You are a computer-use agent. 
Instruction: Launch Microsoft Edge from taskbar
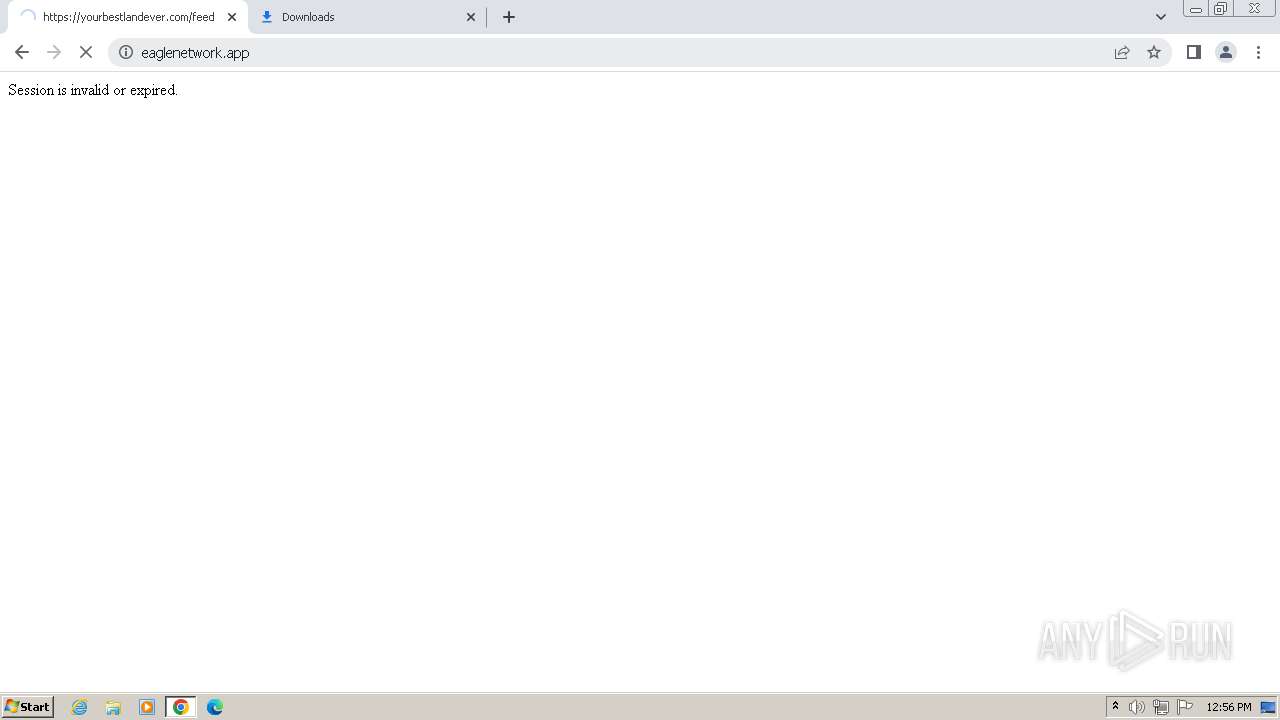click(215, 707)
